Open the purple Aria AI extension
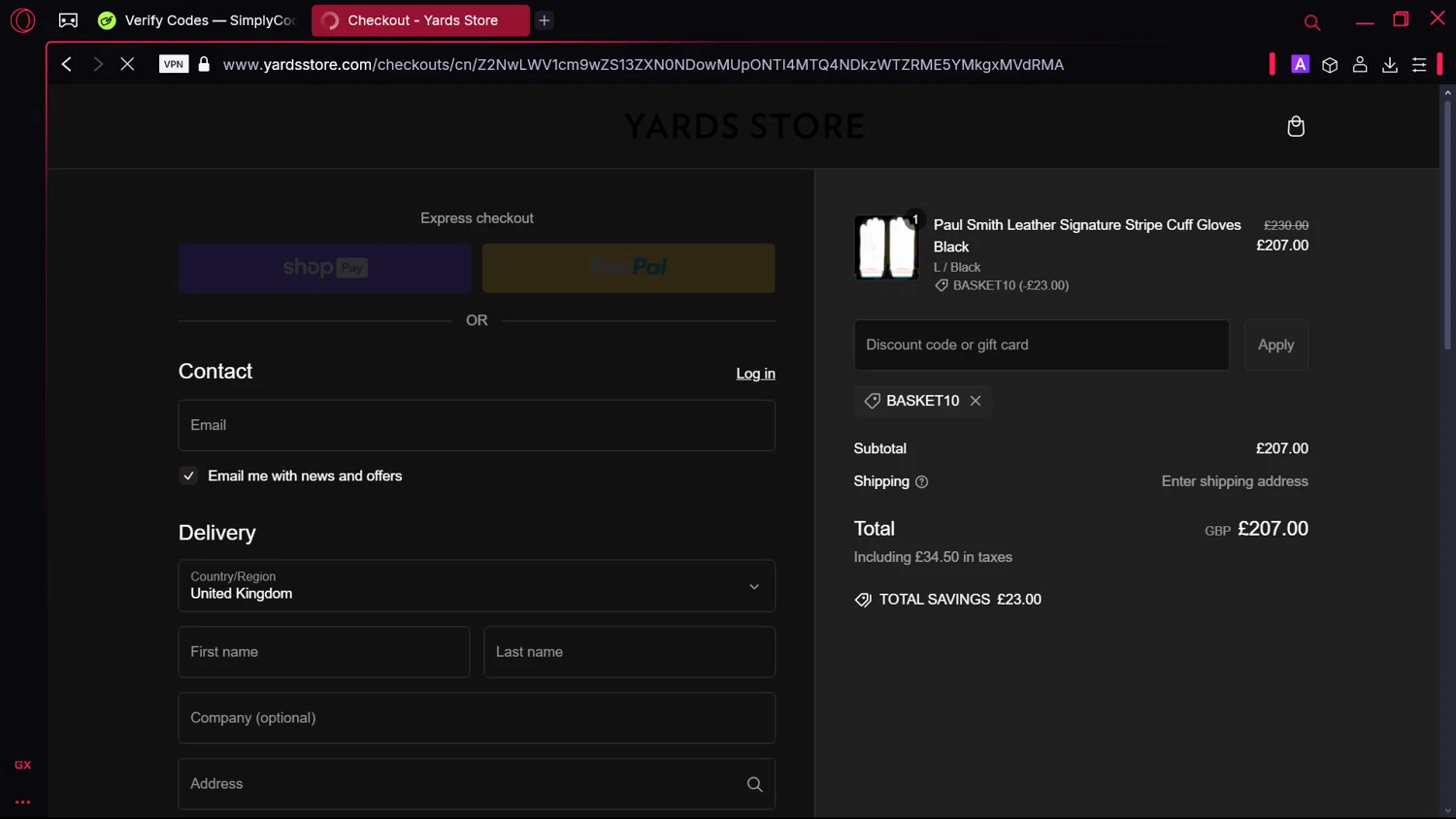Screen dimensions: 1456x819 coord(1300,64)
